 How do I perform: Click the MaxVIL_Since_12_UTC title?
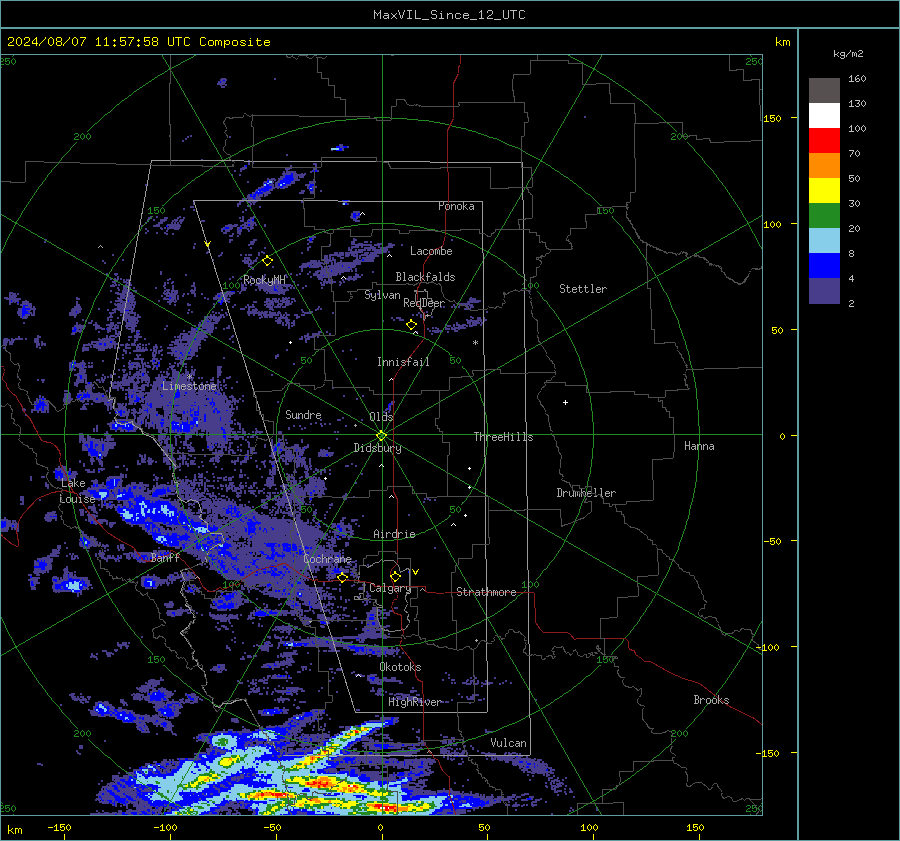[x=449, y=15]
